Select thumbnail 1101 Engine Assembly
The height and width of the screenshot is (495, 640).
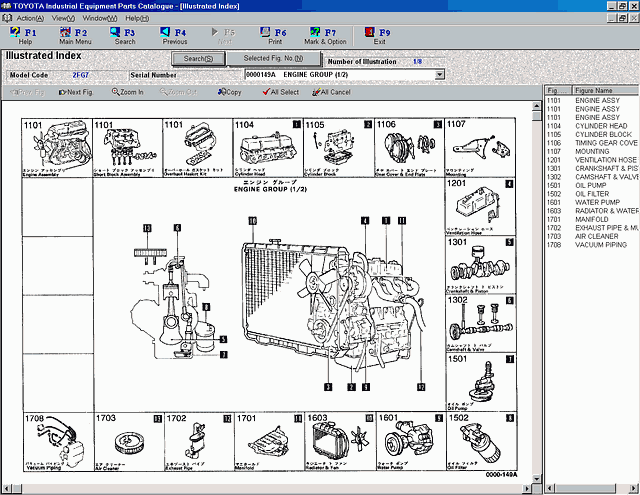coord(57,148)
